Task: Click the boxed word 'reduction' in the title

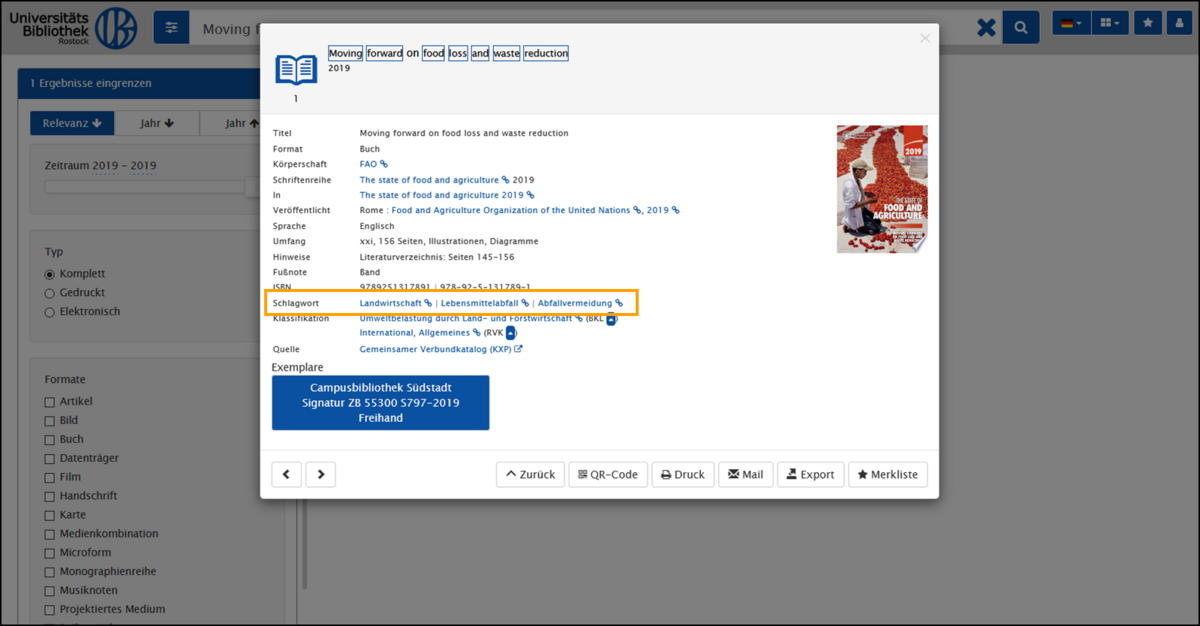Action: [546, 53]
